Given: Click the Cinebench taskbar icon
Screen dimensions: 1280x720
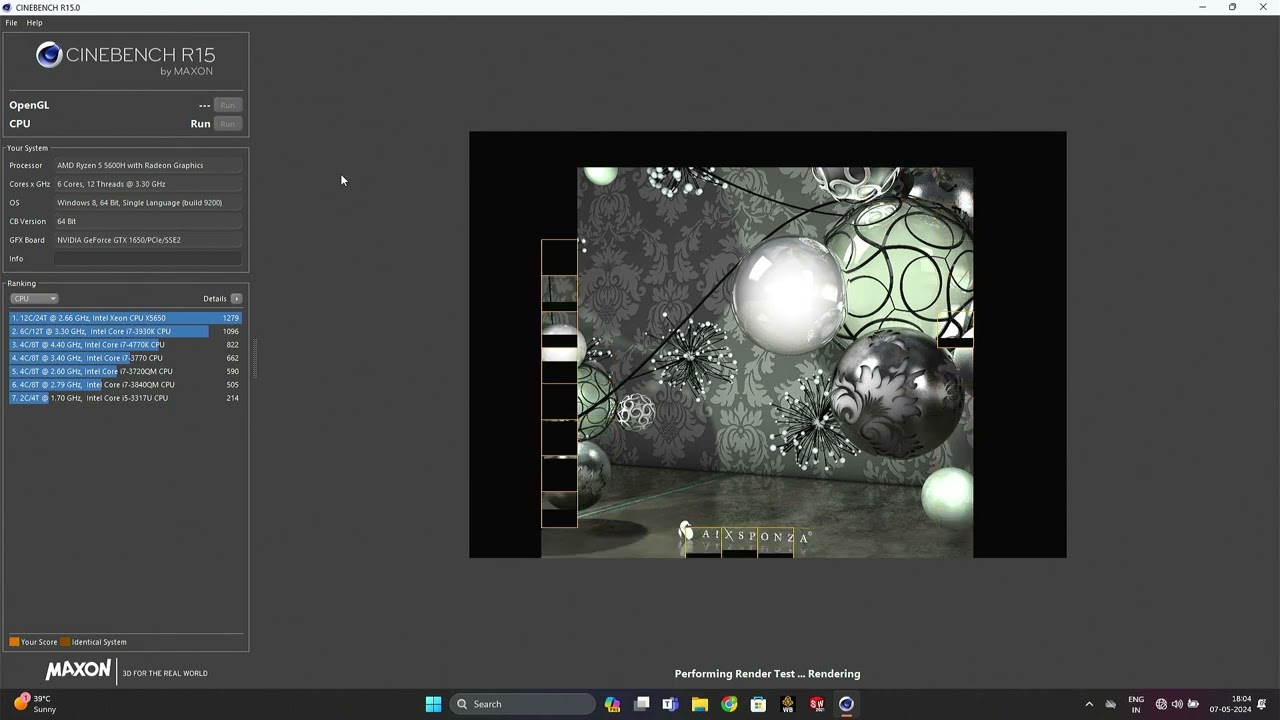Looking at the screenshot, I should (x=846, y=704).
